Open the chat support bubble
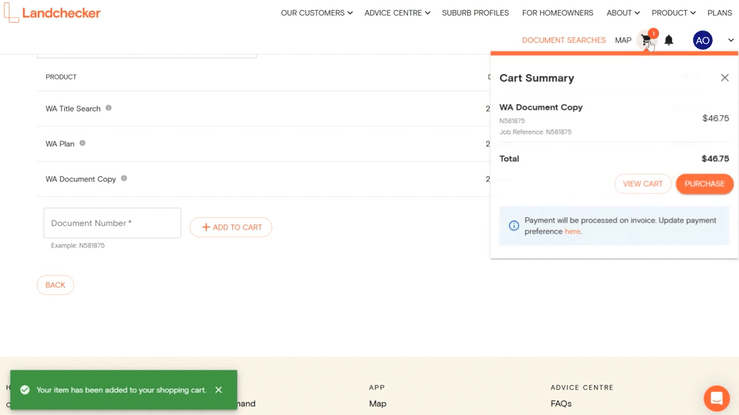This screenshot has height=415, width=739. 716,398
